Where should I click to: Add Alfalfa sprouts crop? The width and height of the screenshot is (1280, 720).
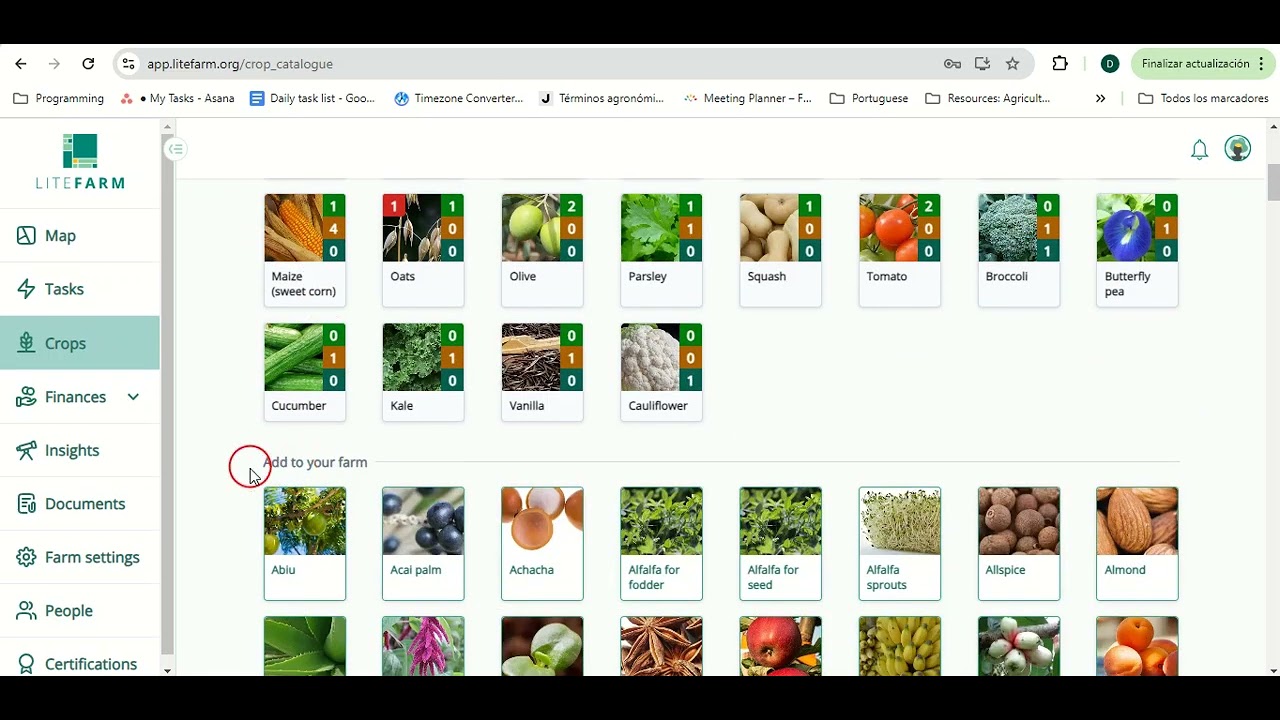coord(899,544)
